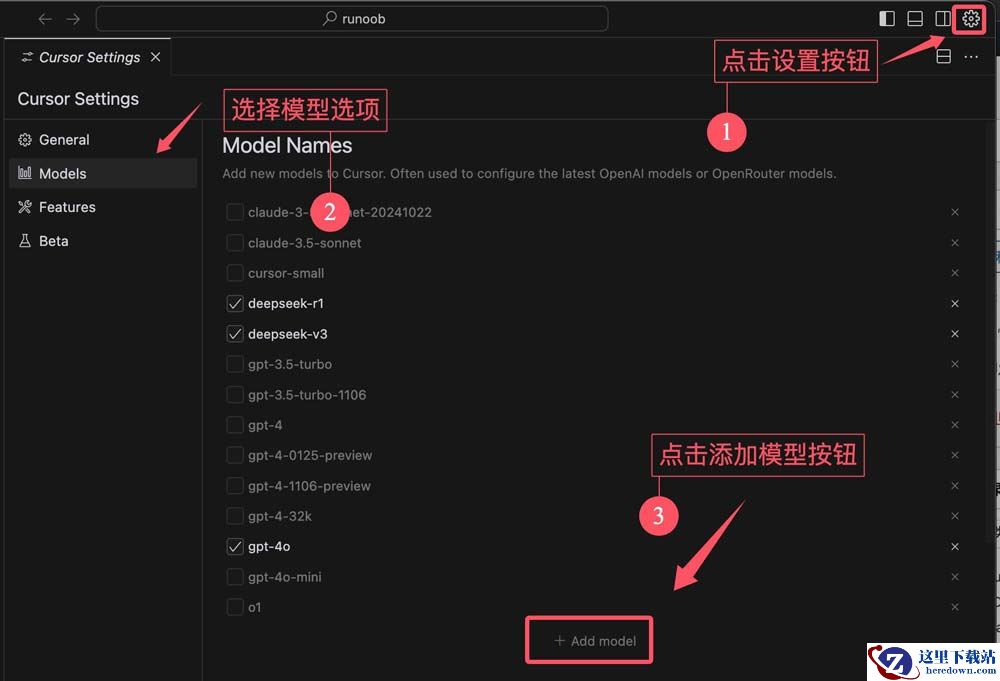Open the General settings section
This screenshot has width=1000, height=681.
(x=103, y=140)
